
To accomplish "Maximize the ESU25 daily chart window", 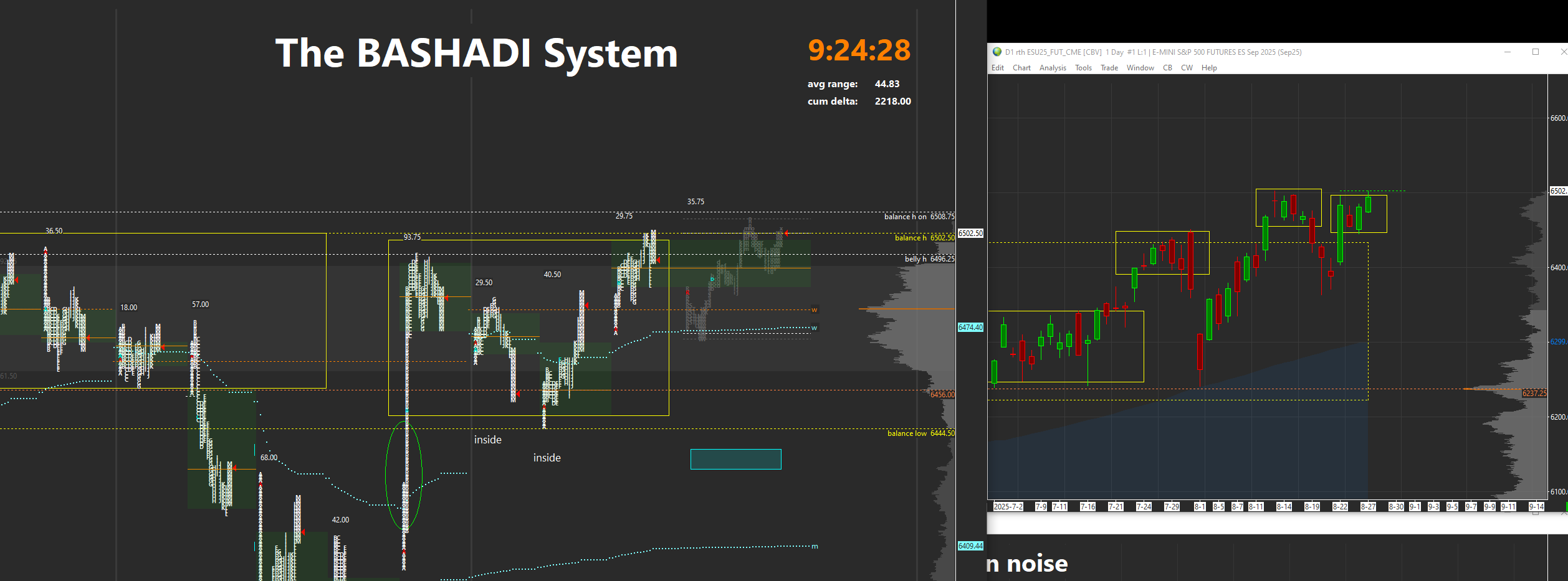I will pos(1536,52).
